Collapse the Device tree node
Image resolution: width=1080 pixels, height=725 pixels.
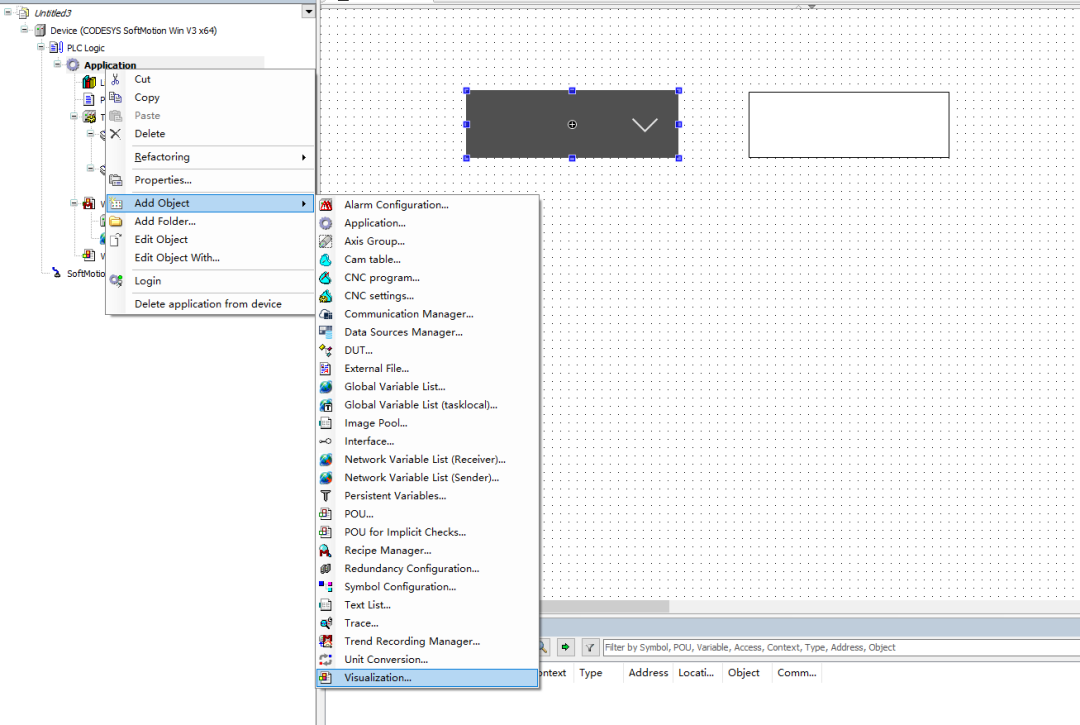25,30
